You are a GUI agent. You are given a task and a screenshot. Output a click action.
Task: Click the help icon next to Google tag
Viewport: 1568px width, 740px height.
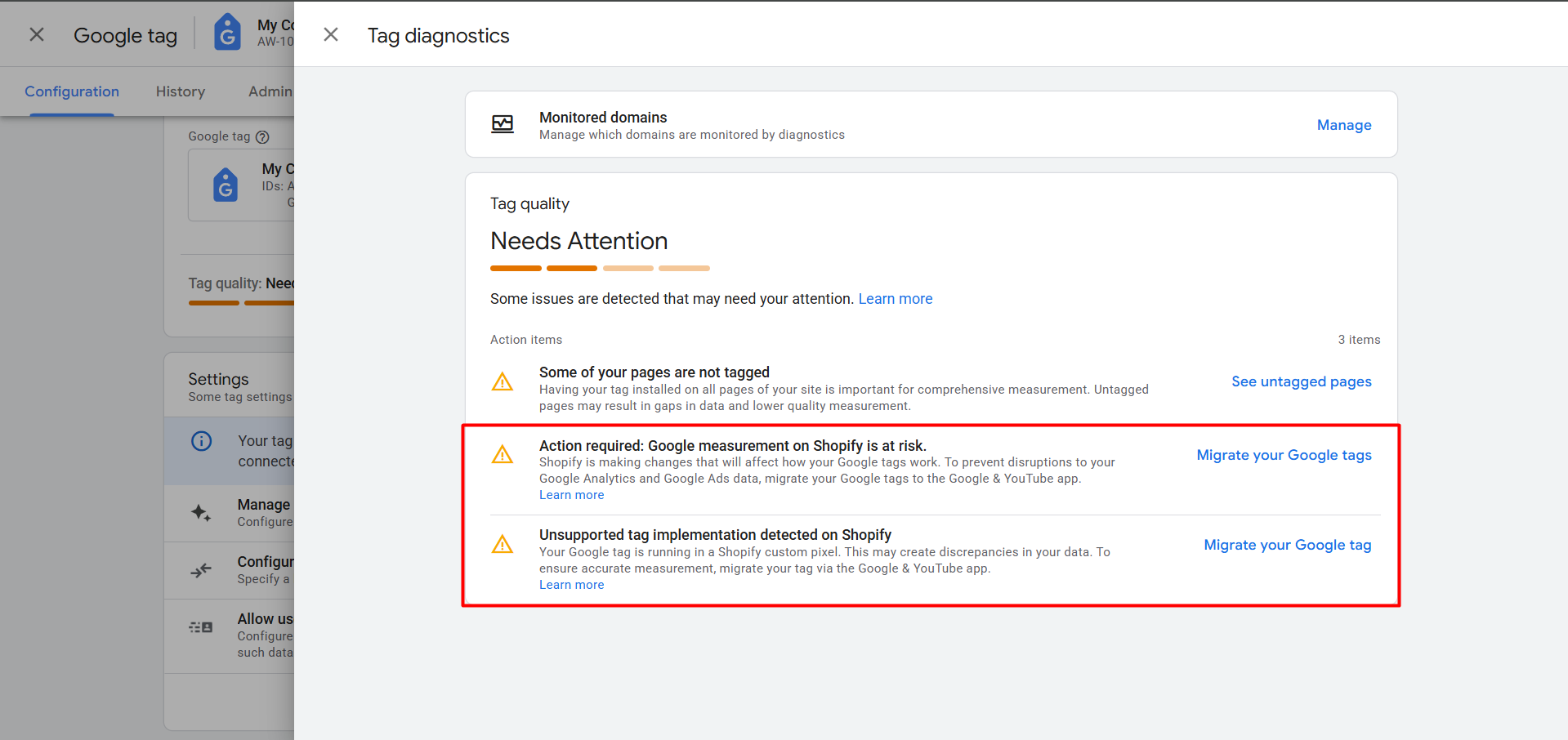coord(262,137)
